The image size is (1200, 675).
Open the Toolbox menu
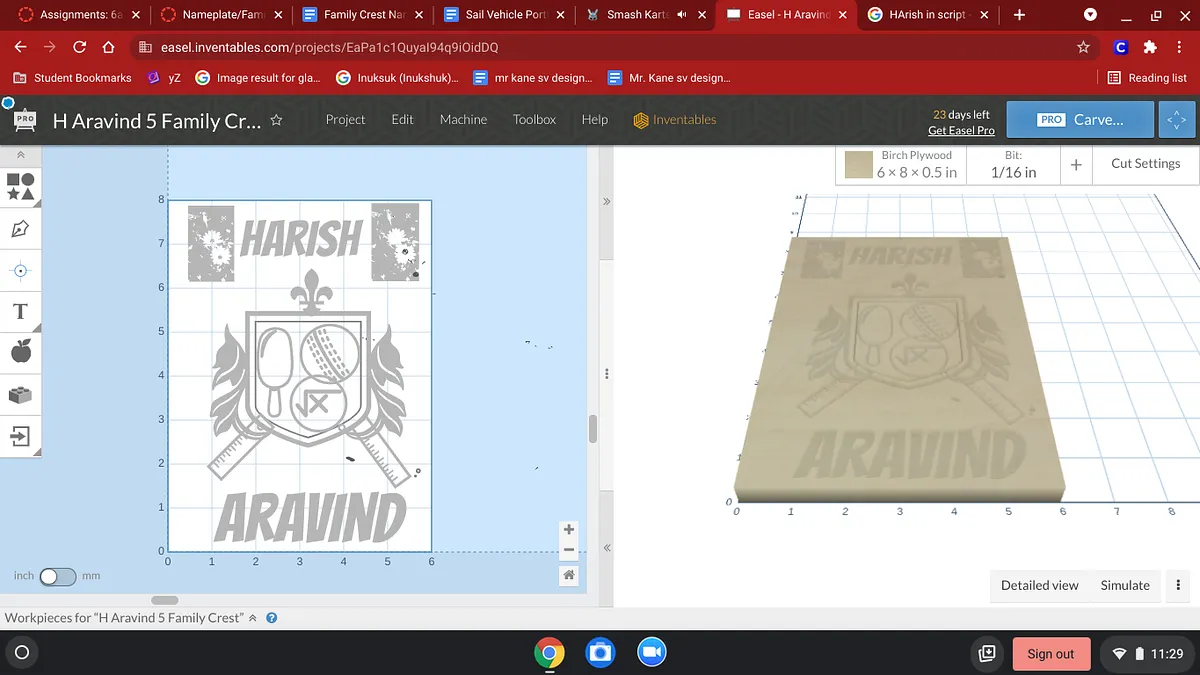point(534,120)
